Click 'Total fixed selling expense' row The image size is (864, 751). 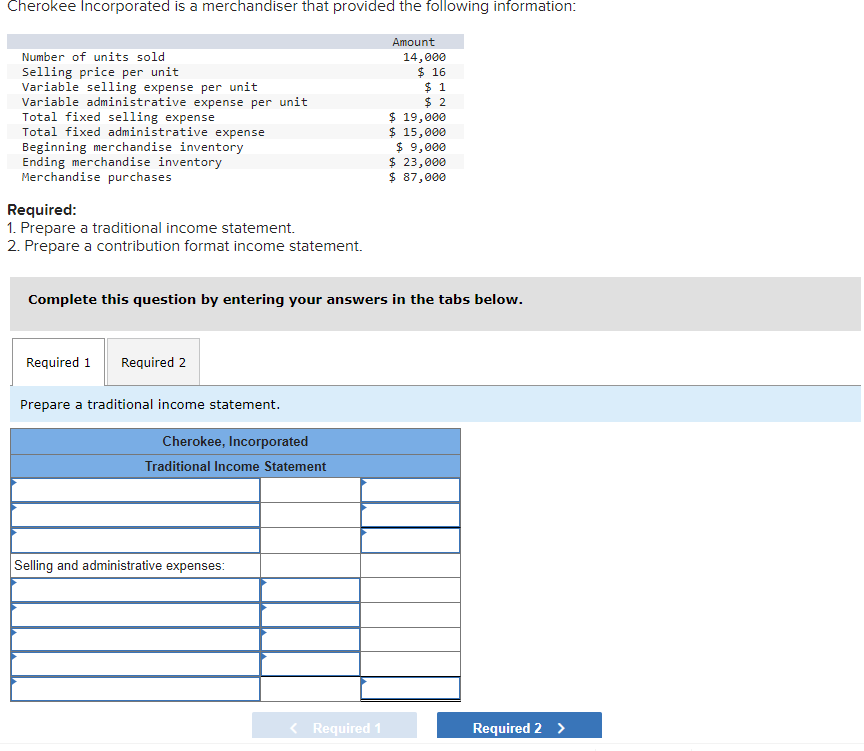(x=235, y=117)
